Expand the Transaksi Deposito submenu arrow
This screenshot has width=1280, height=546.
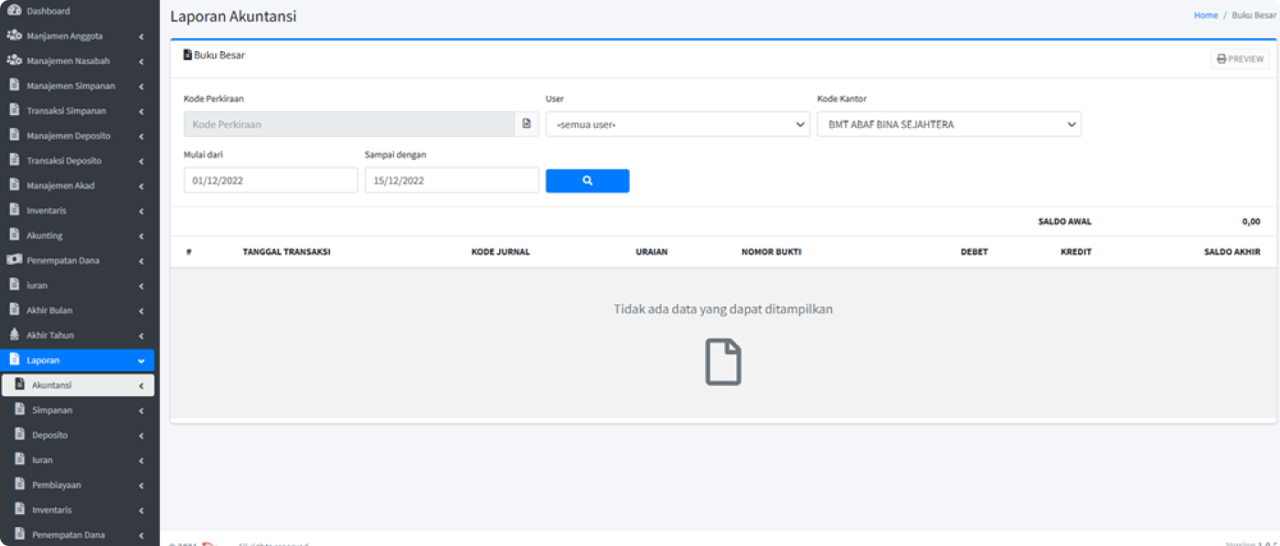click(141, 161)
